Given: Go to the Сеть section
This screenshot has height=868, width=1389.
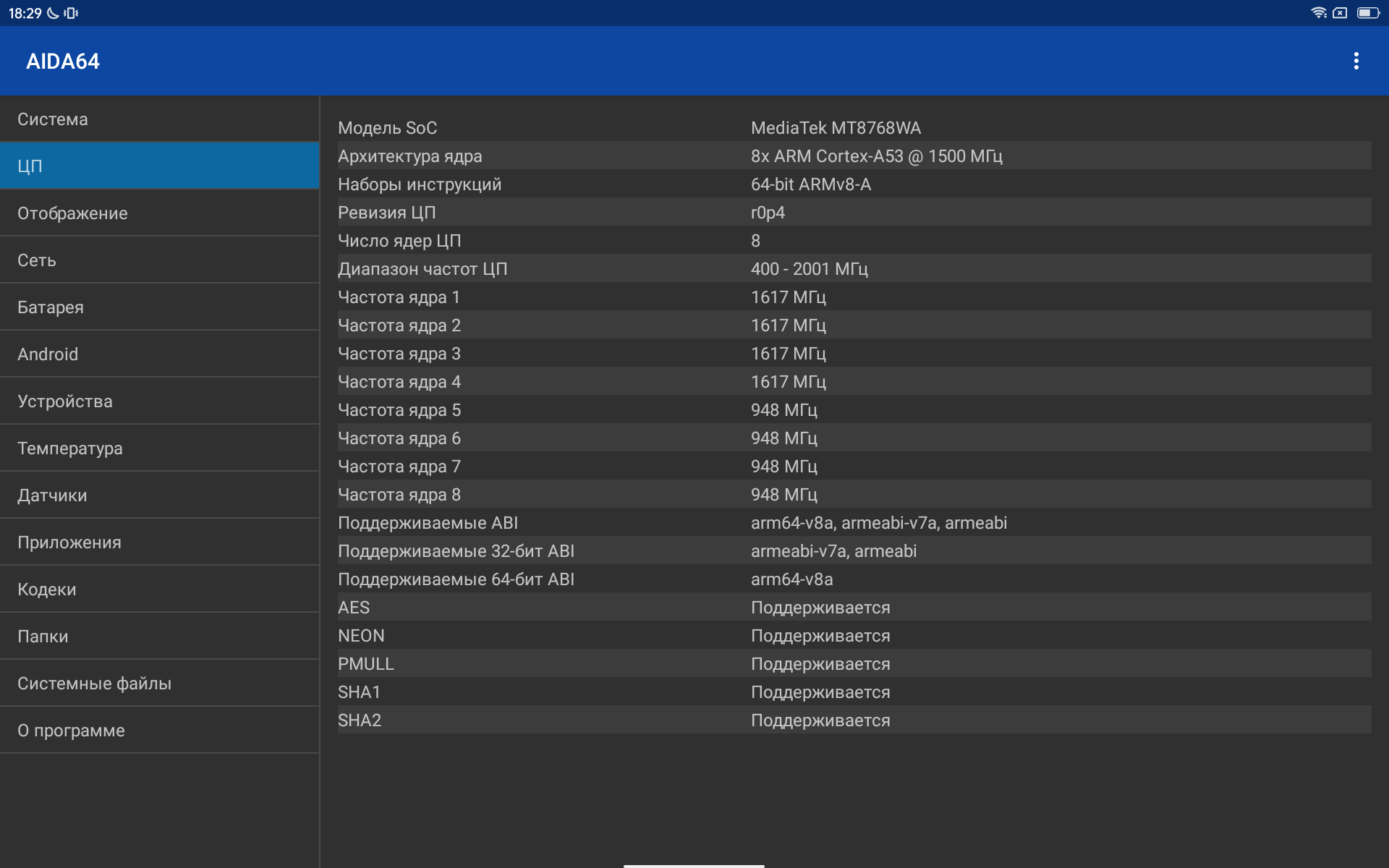Looking at the screenshot, I should [159, 260].
